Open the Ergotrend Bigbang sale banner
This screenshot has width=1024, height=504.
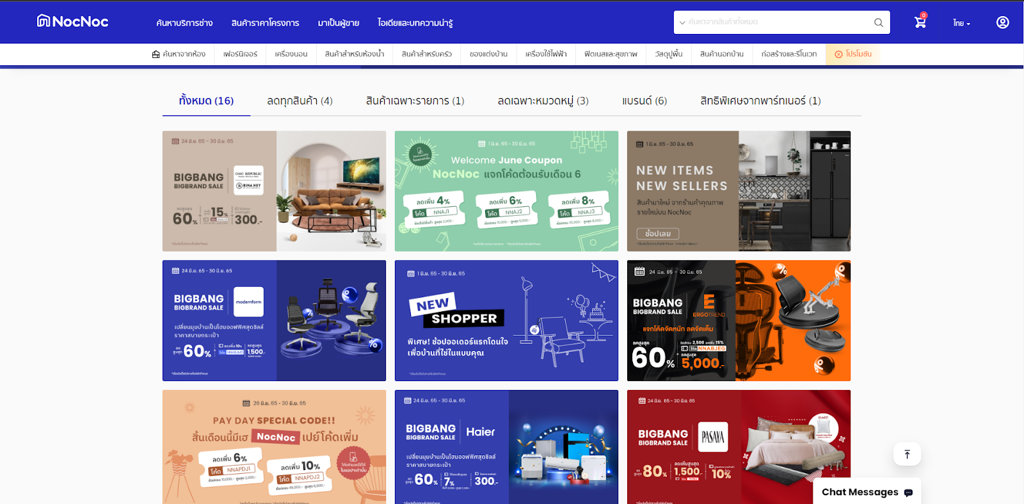point(739,321)
